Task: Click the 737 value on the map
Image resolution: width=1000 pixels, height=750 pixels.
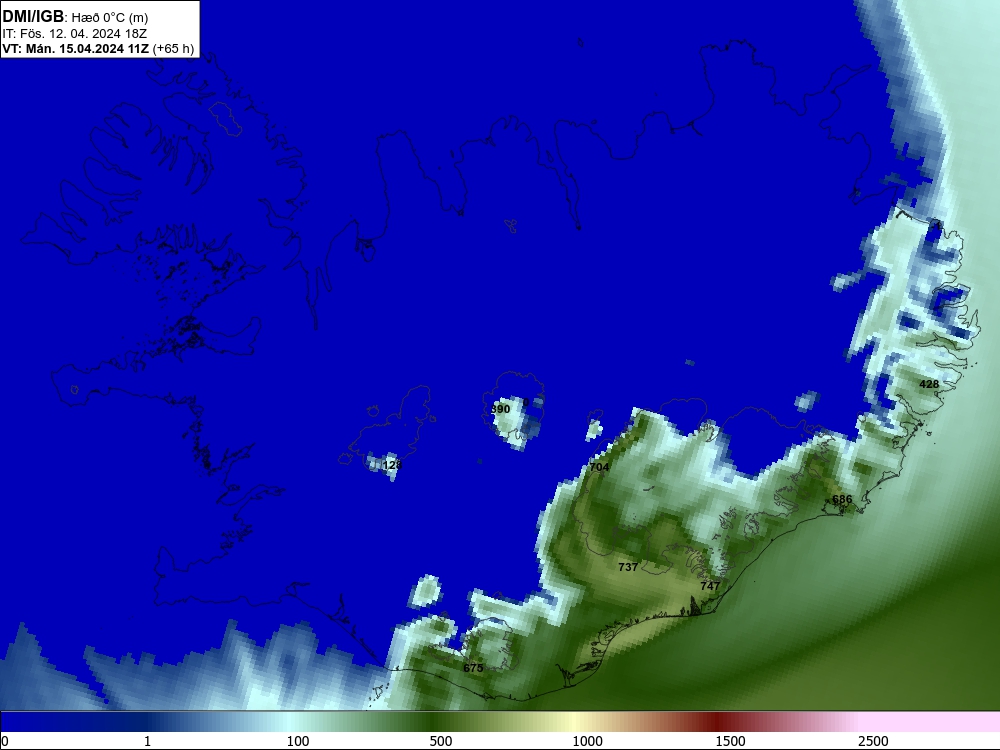Action: pyautogui.click(x=628, y=567)
